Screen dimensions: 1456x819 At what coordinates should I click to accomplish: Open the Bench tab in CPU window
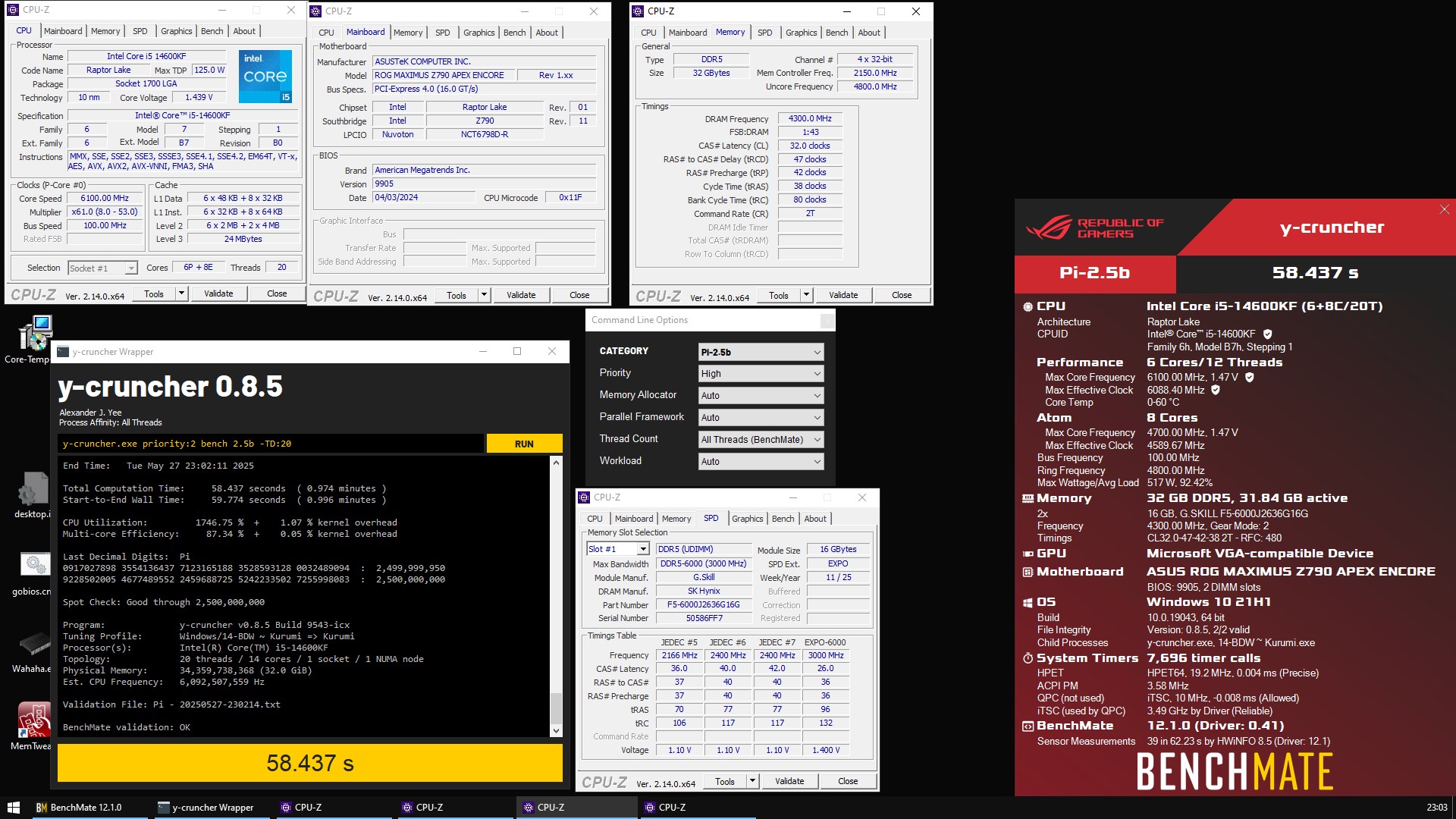(212, 31)
